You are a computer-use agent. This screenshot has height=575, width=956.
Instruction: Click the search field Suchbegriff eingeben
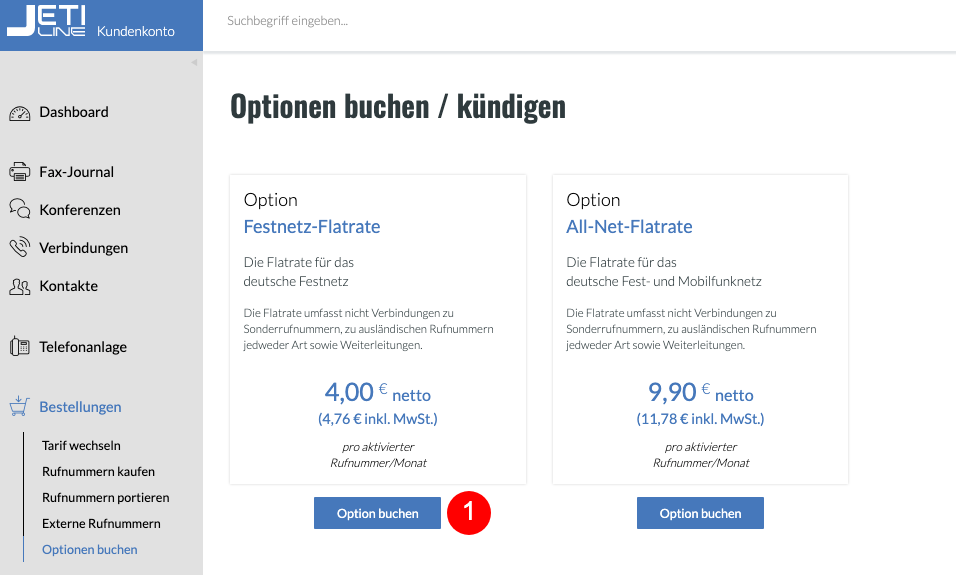[287, 21]
